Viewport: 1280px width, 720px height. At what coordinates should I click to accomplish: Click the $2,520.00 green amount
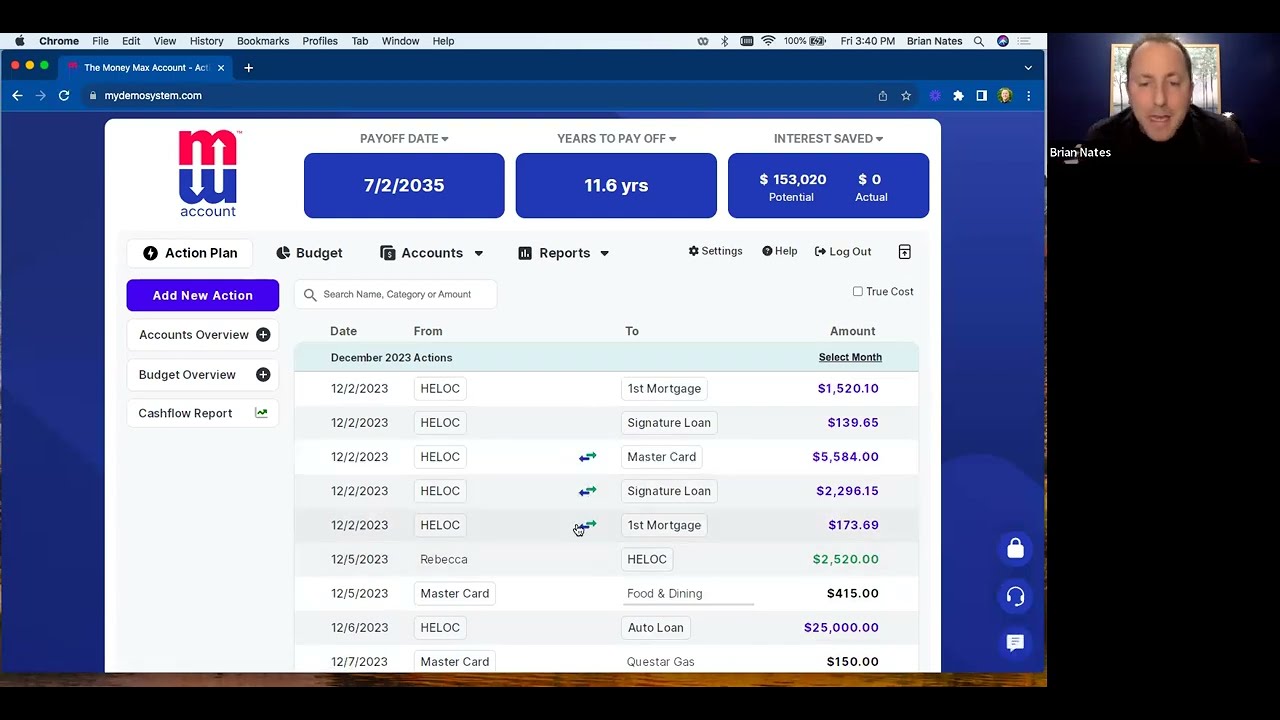846,560
